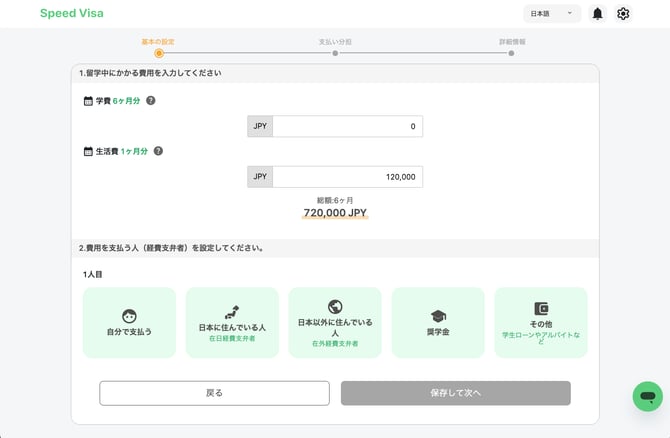
Task: Open the green chat bubble widget
Action: pos(648,396)
